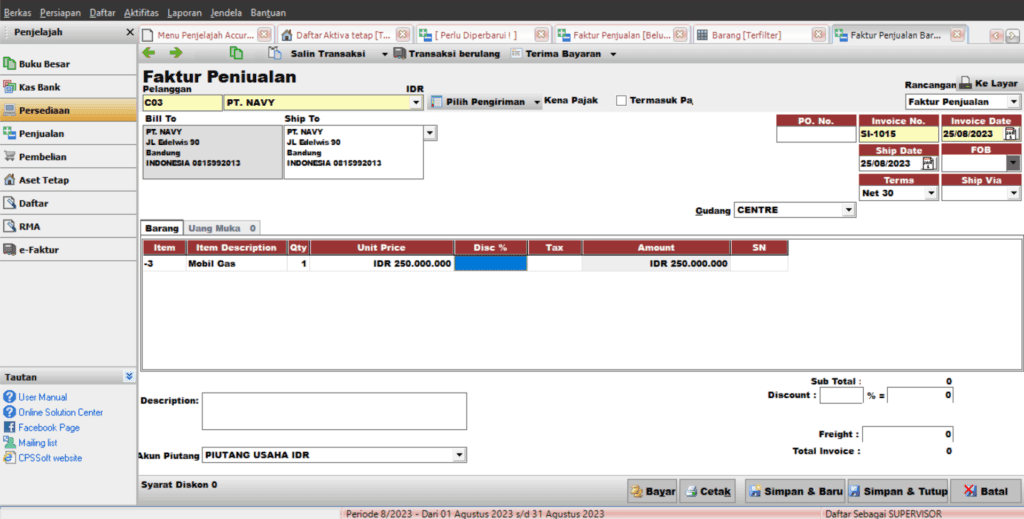Open Online Solution Center link
The height and width of the screenshot is (519, 1024).
click(x=61, y=412)
